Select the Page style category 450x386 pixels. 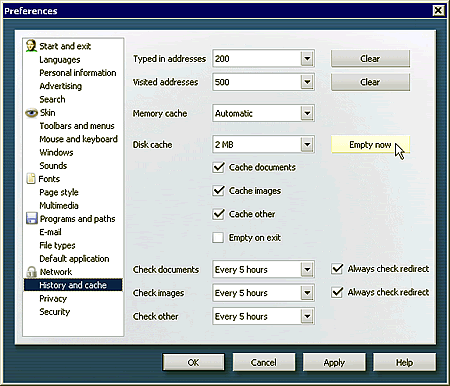point(59,192)
